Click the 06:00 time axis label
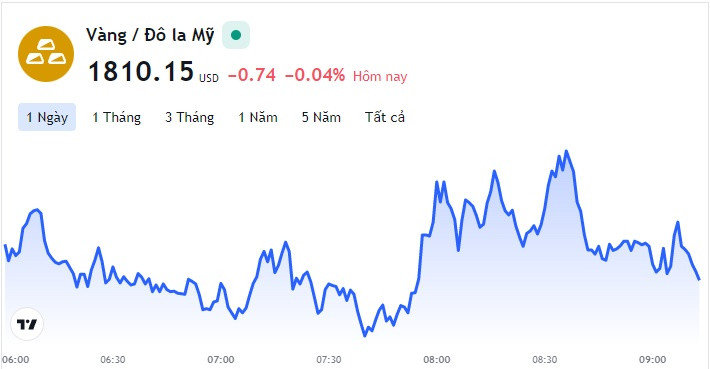This screenshot has width=710, height=369. pyautogui.click(x=15, y=360)
